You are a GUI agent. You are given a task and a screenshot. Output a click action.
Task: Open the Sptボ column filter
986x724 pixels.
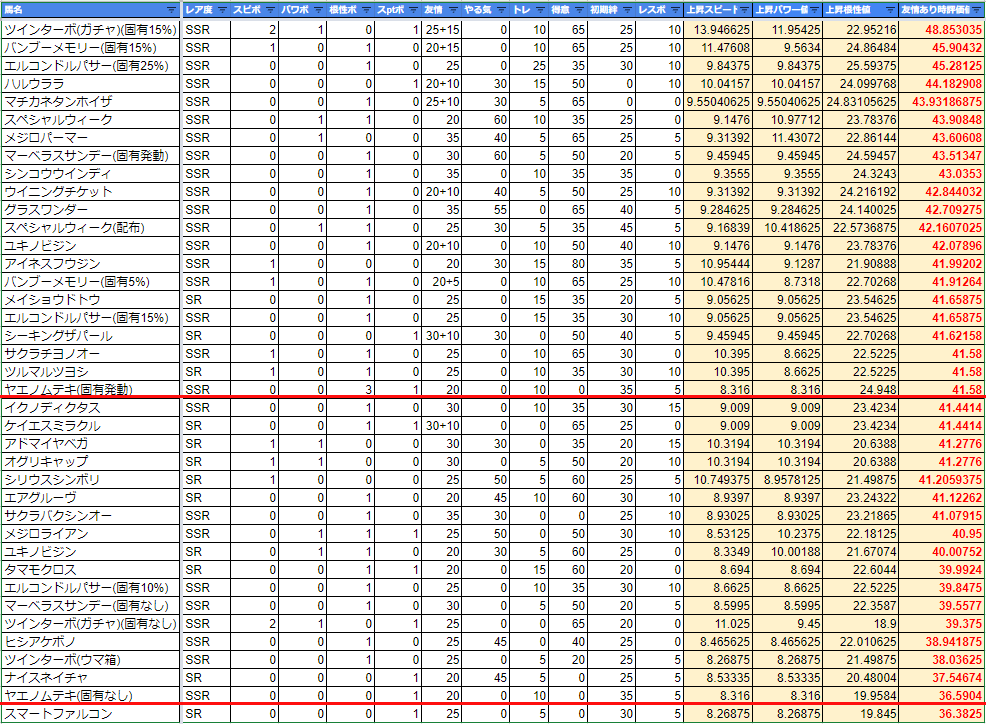coord(413,10)
